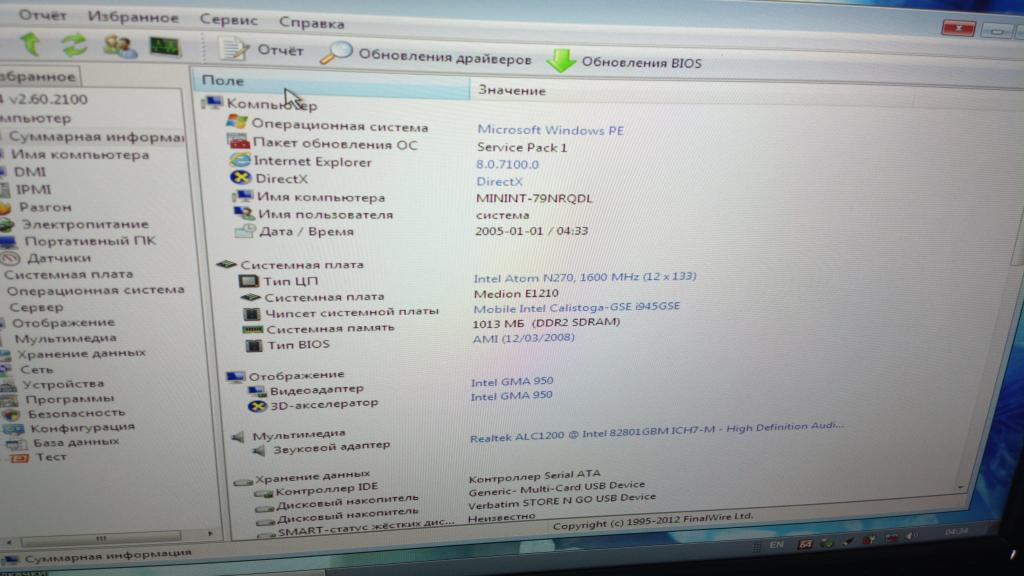Click Intel GMA 950 Видеоадаптер link

tap(512, 381)
